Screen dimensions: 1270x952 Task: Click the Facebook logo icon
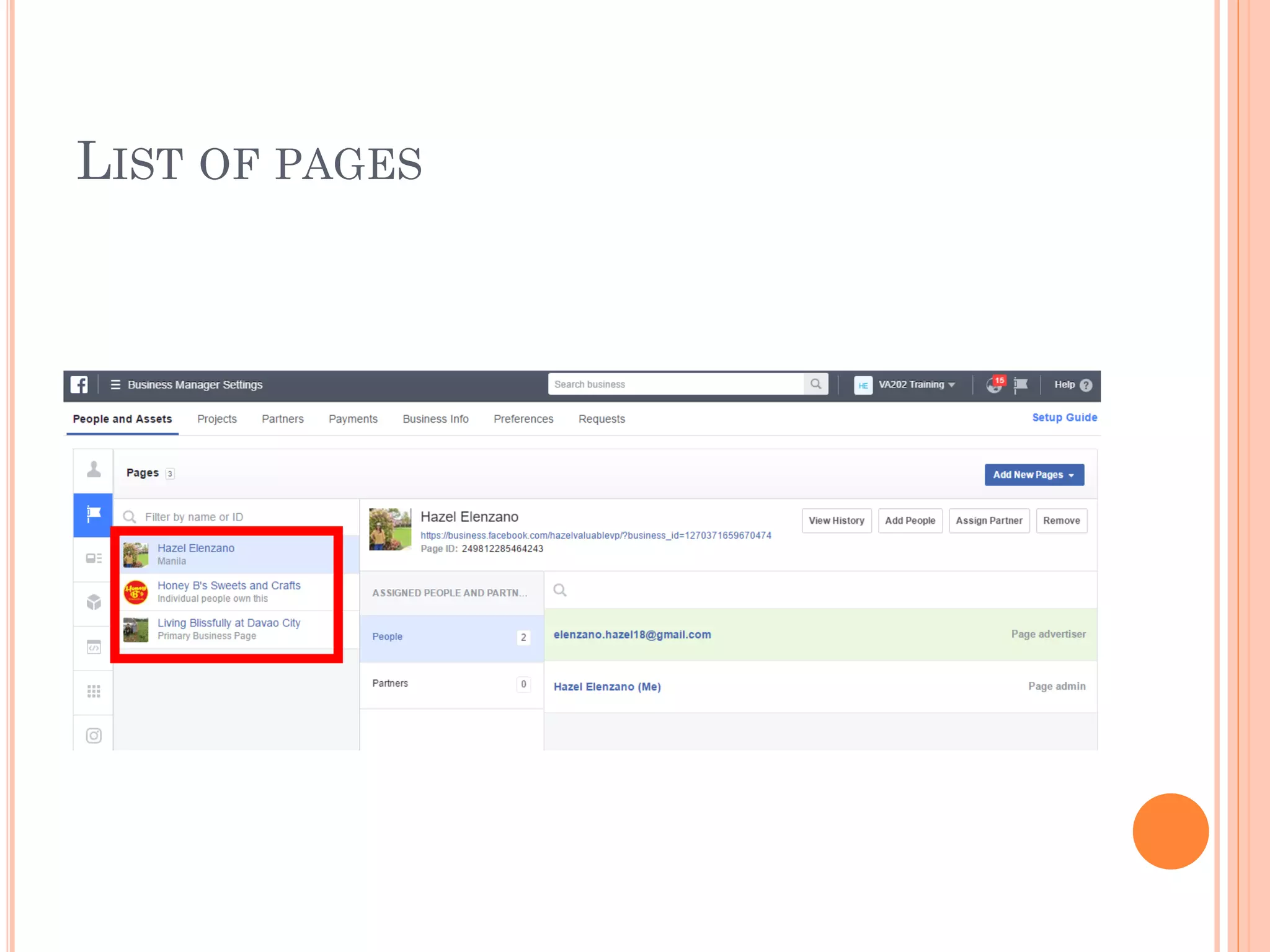(79, 384)
